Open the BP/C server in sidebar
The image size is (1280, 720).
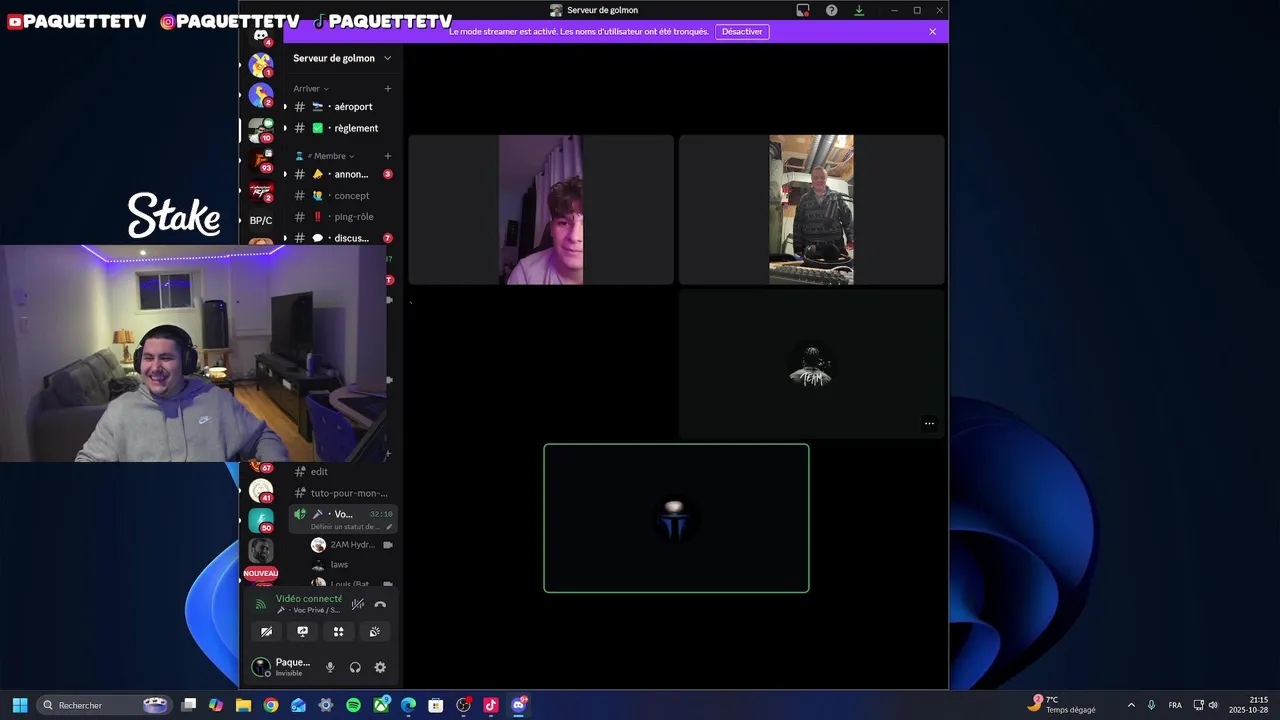[x=261, y=220]
